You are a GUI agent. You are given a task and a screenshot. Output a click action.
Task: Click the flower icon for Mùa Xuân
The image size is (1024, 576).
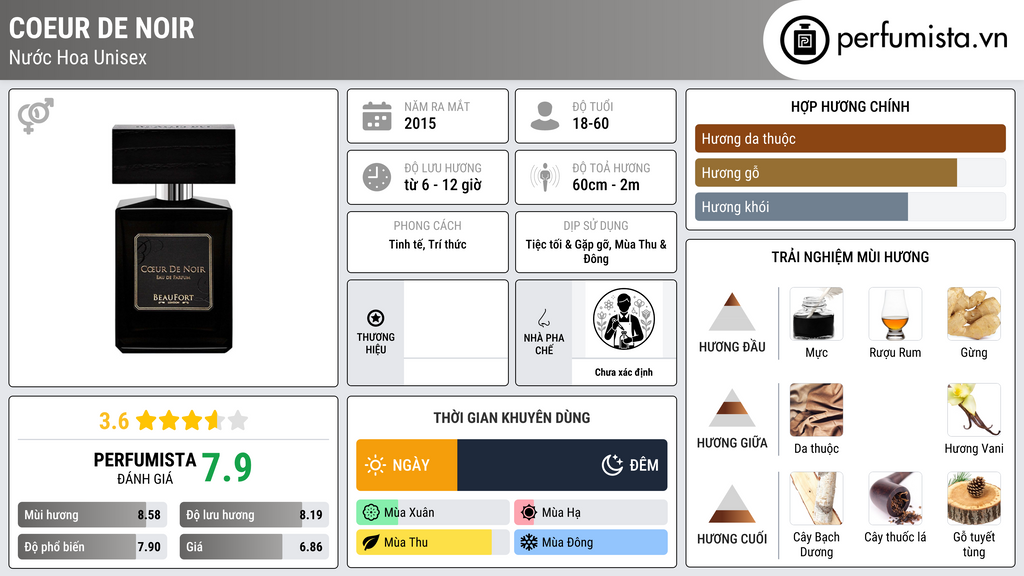pos(371,513)
